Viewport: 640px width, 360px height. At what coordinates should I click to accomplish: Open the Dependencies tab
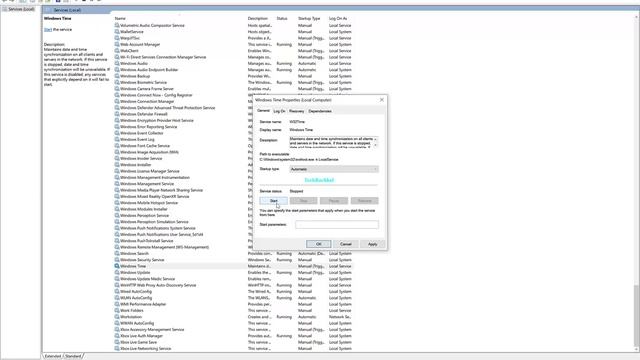(320, 111)
